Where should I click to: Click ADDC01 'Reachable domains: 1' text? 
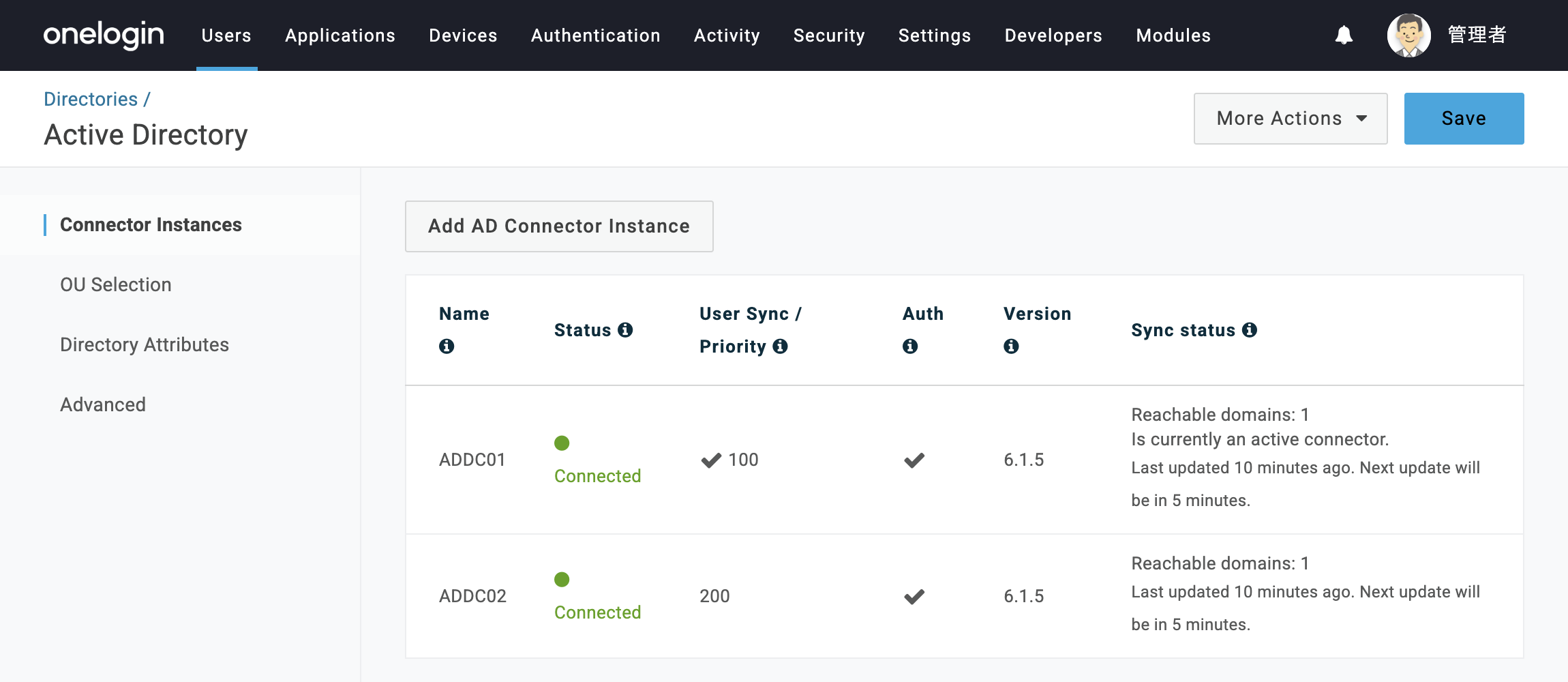(x=1220, y=415)
